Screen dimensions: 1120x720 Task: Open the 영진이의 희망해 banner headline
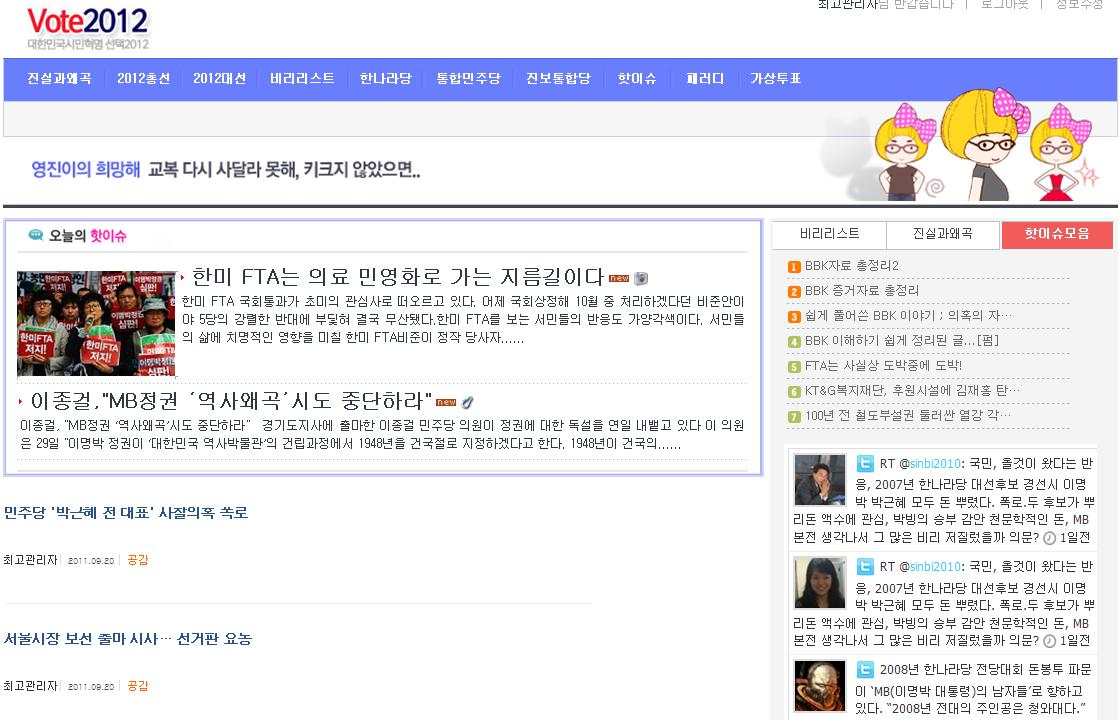click(226, 169)
